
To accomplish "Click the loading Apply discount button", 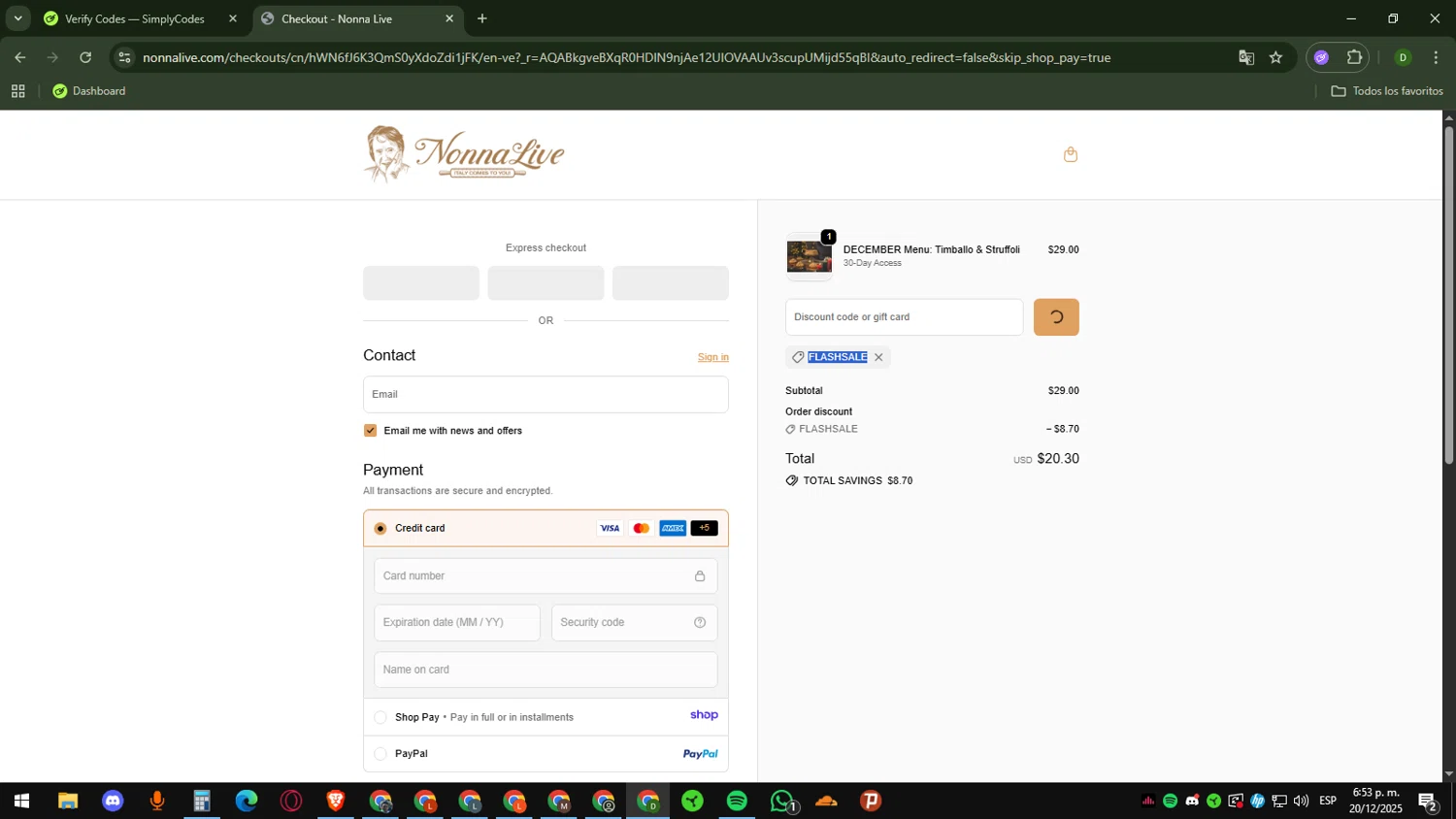I will 1056,317.
